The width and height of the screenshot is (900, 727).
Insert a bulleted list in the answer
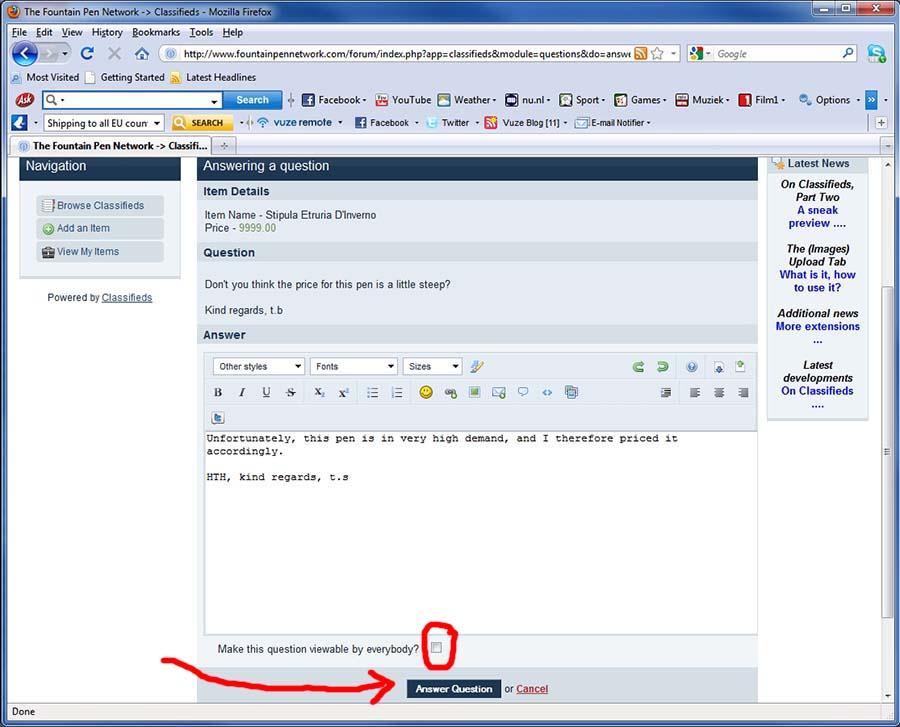point(373,393)
